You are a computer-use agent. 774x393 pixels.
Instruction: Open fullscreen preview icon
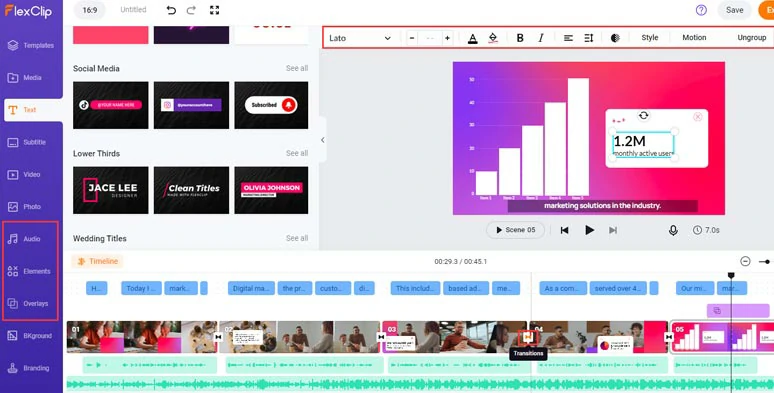[214, 10]
